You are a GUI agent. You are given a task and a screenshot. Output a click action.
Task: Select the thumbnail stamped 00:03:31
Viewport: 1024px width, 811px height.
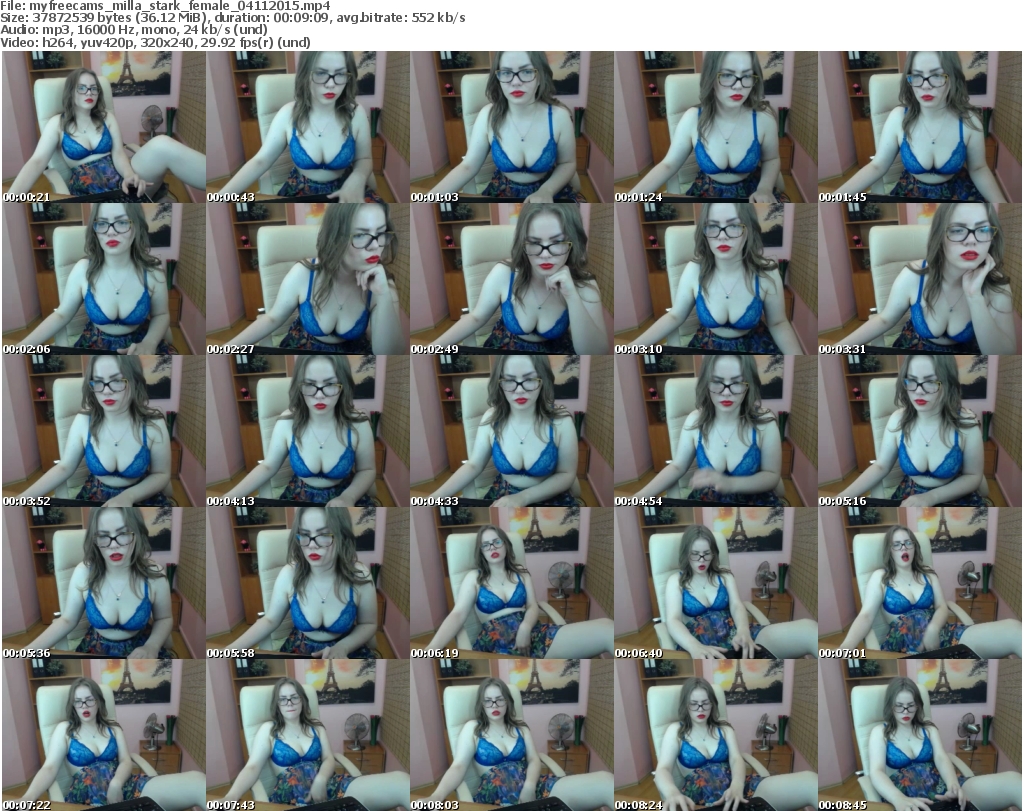coord(920,279)
